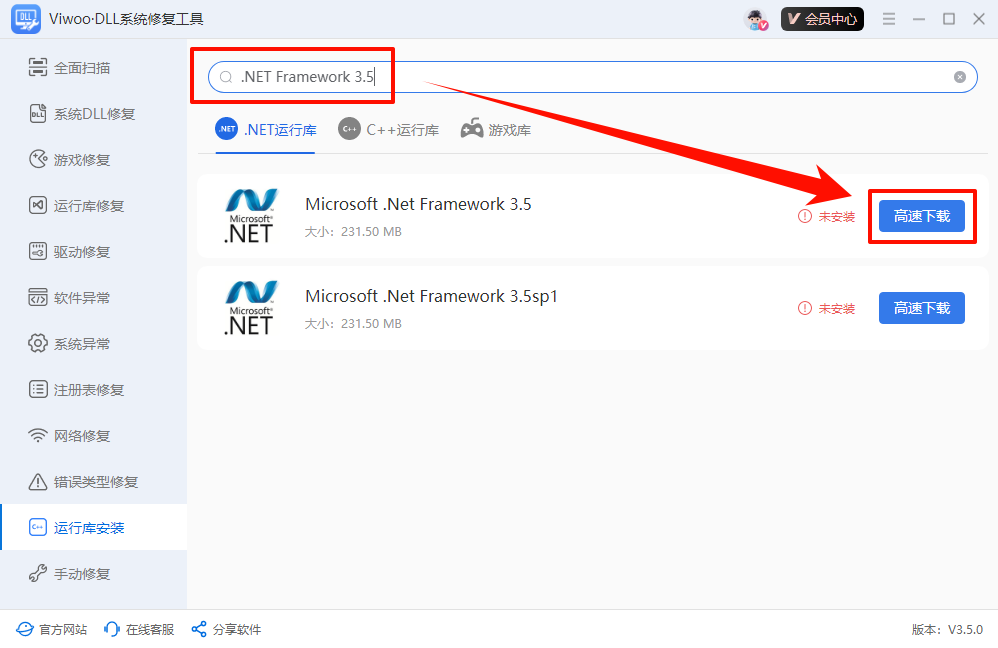Switch to 游戏库 tab
Image resolution: width=998 pixels, height=648 pixels.
tap(496, 130)
